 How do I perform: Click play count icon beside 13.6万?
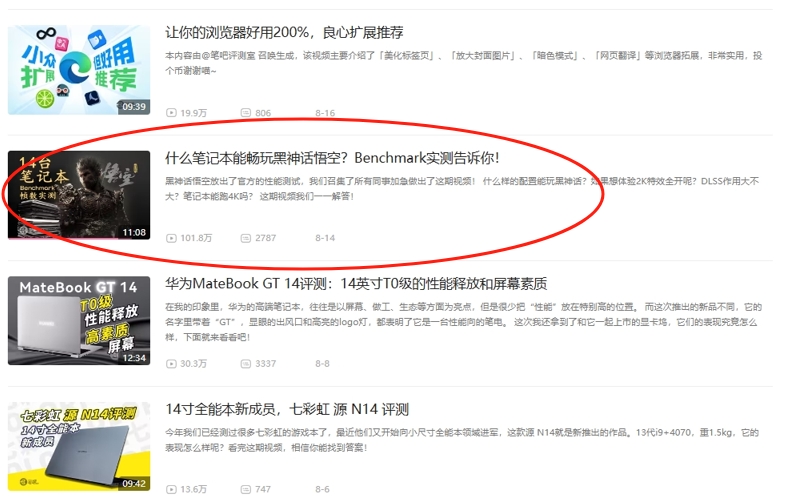coord(171,489)
